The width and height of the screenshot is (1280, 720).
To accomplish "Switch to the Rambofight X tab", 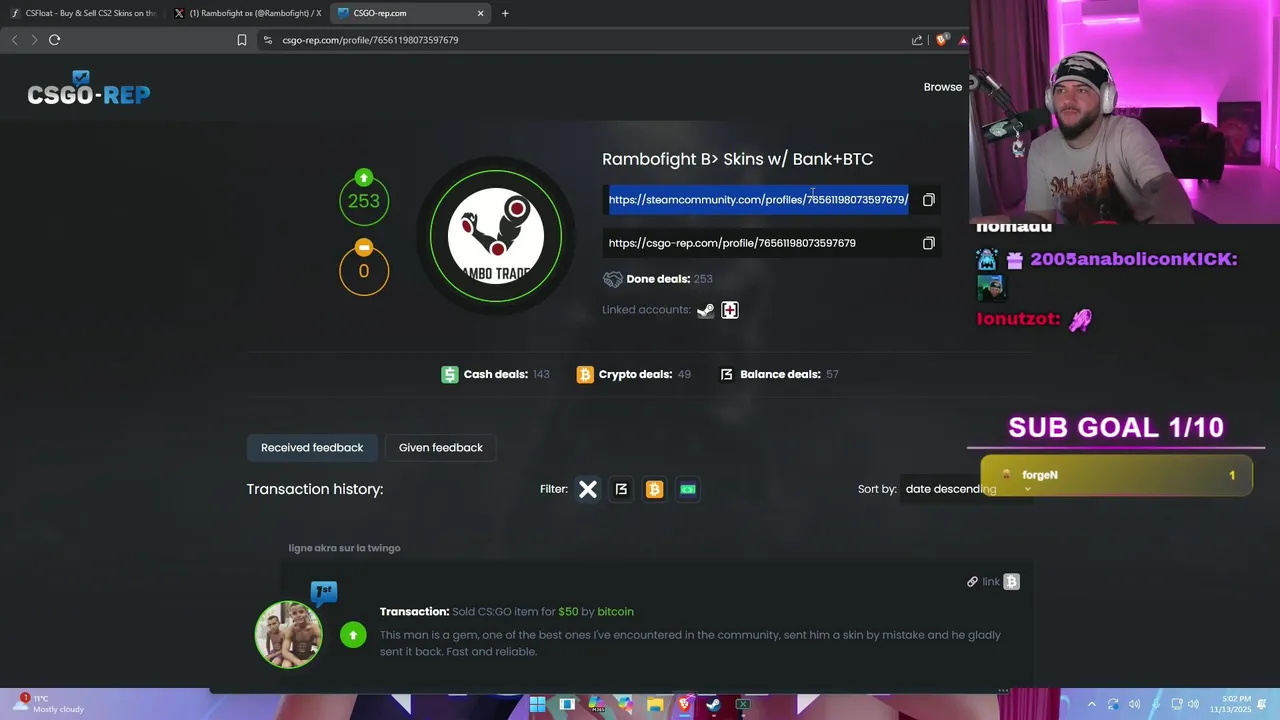I will coord(248,13).
